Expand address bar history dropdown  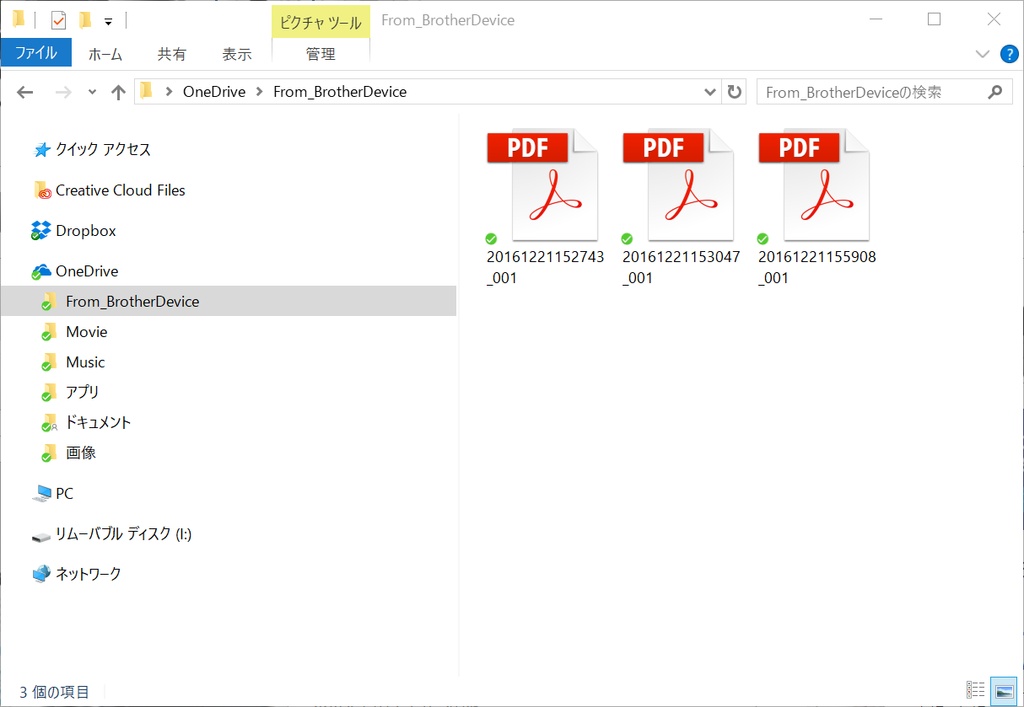pos(710,92)
